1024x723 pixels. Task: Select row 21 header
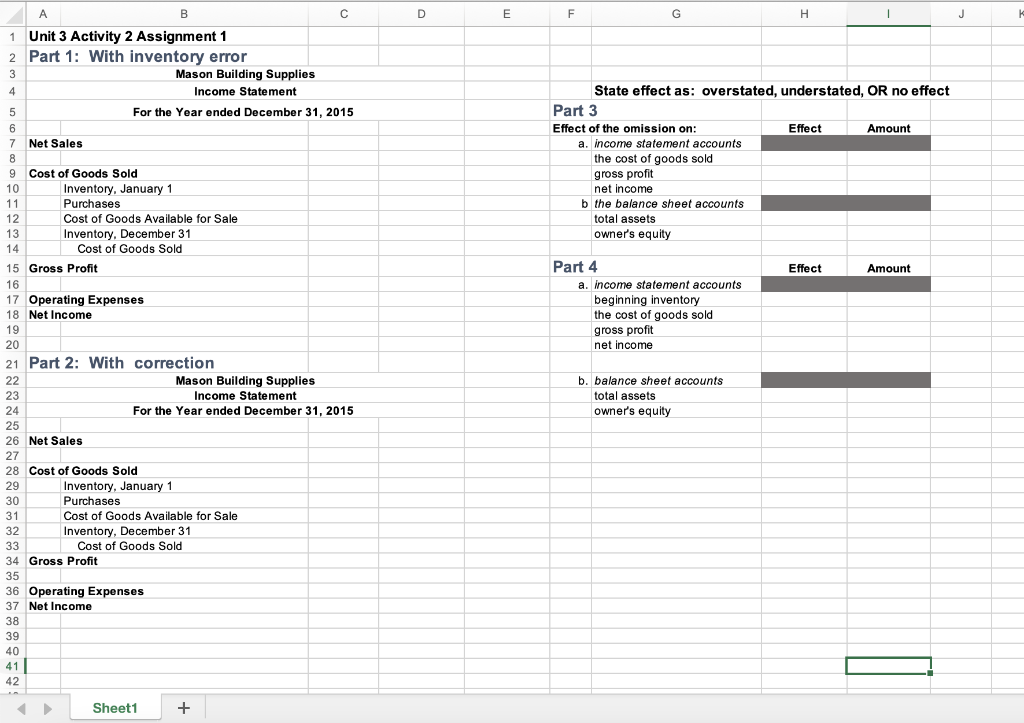point(12,363)
